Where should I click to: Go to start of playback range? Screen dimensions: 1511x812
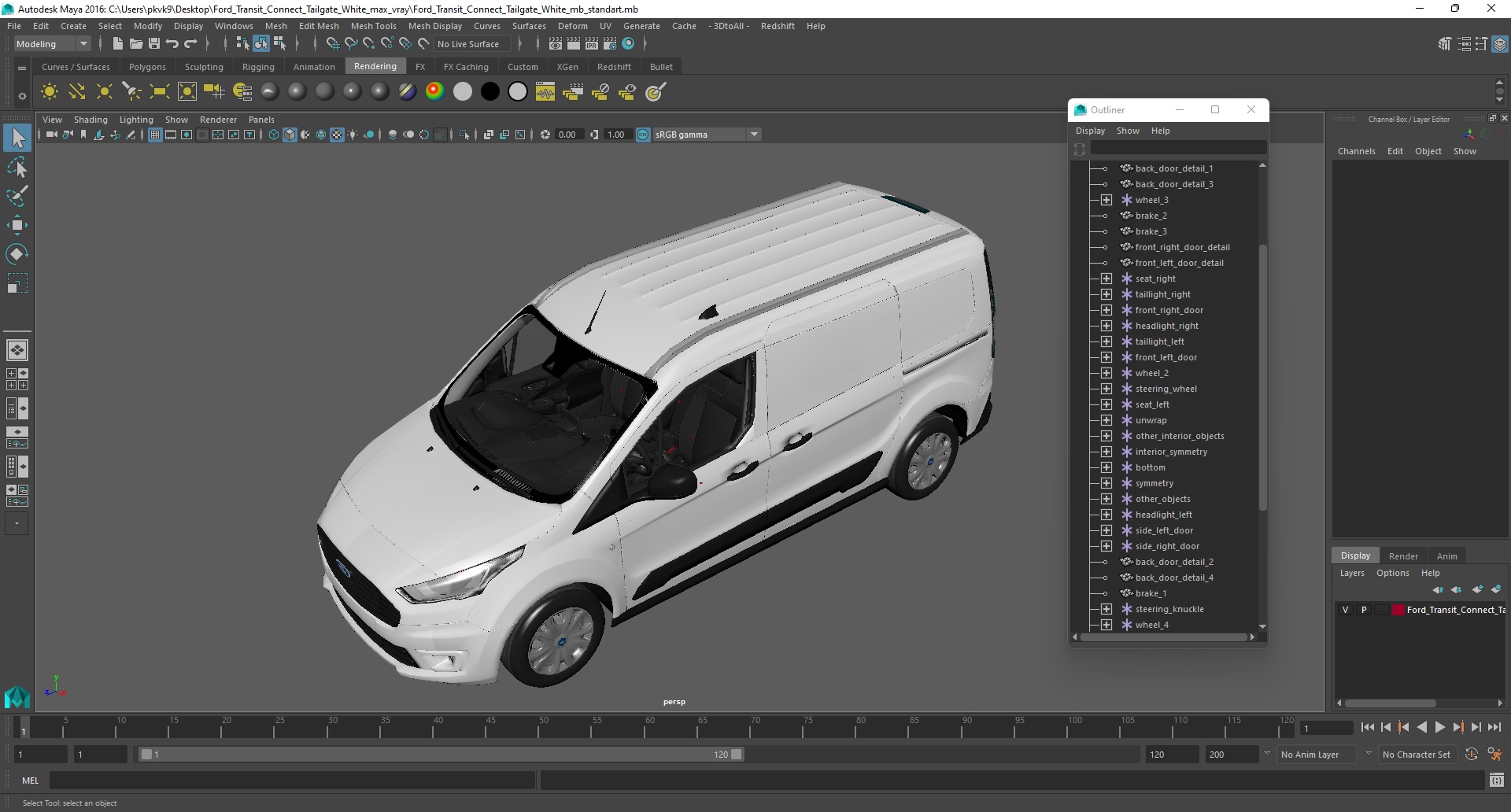pyautogui.click(x=1367, y=728)
